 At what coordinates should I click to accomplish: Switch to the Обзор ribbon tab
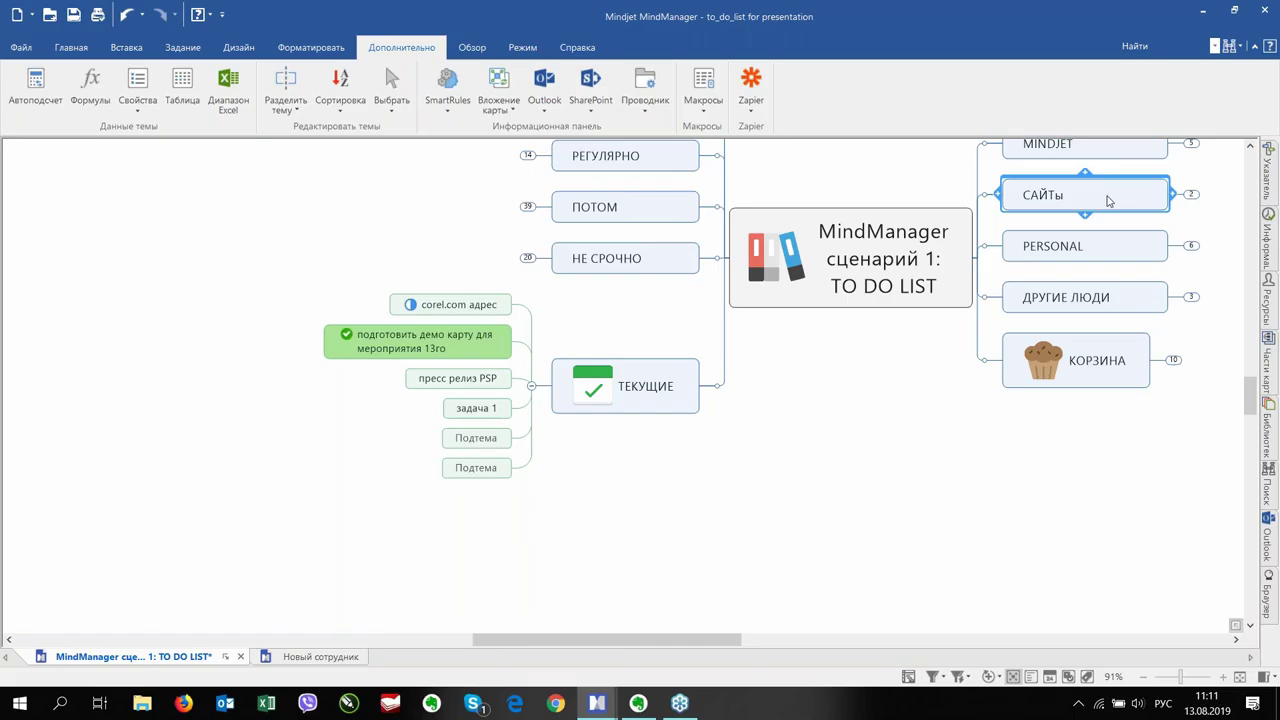coord(472,47)
